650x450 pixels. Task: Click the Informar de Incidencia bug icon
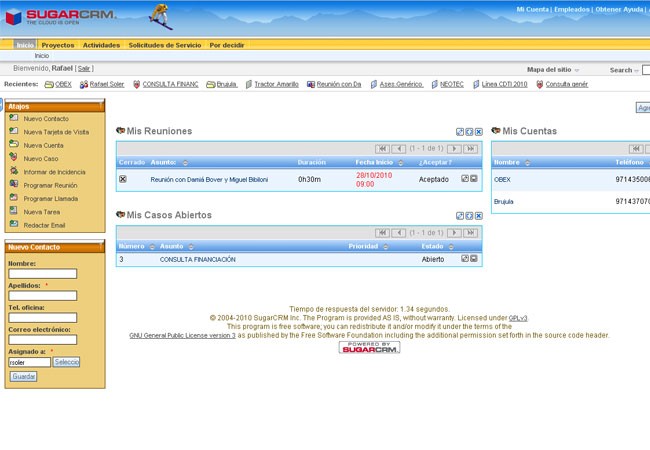click(x=14, y=171)
